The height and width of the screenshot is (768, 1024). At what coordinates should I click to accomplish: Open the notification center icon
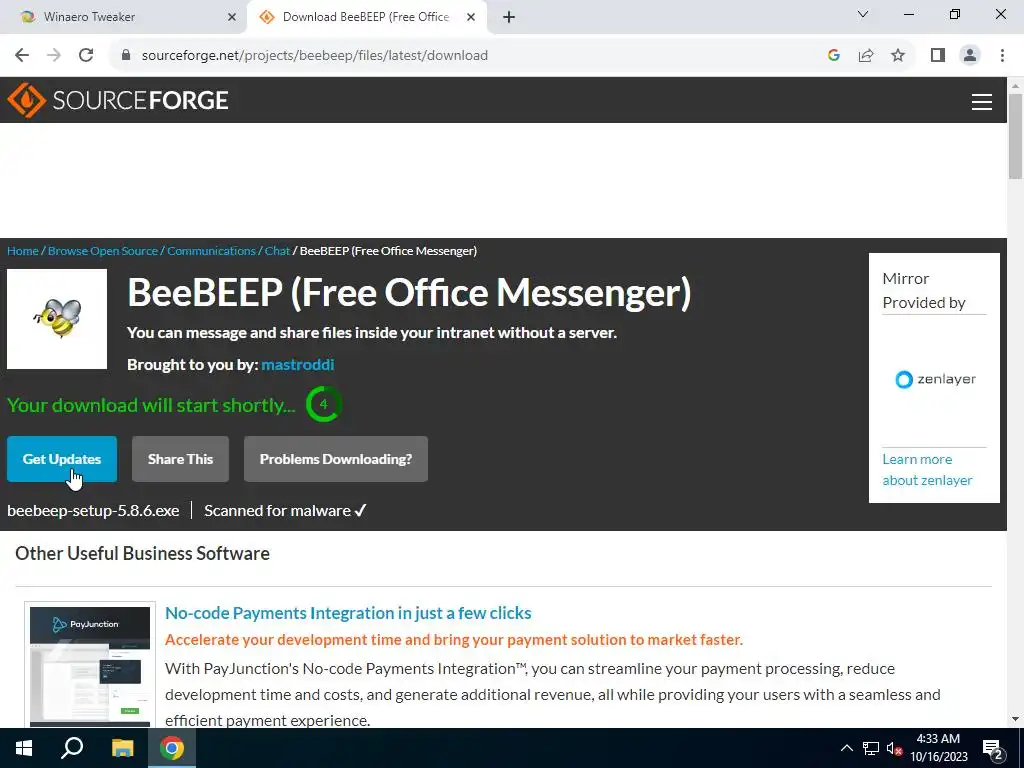click(x=993, y=749)
